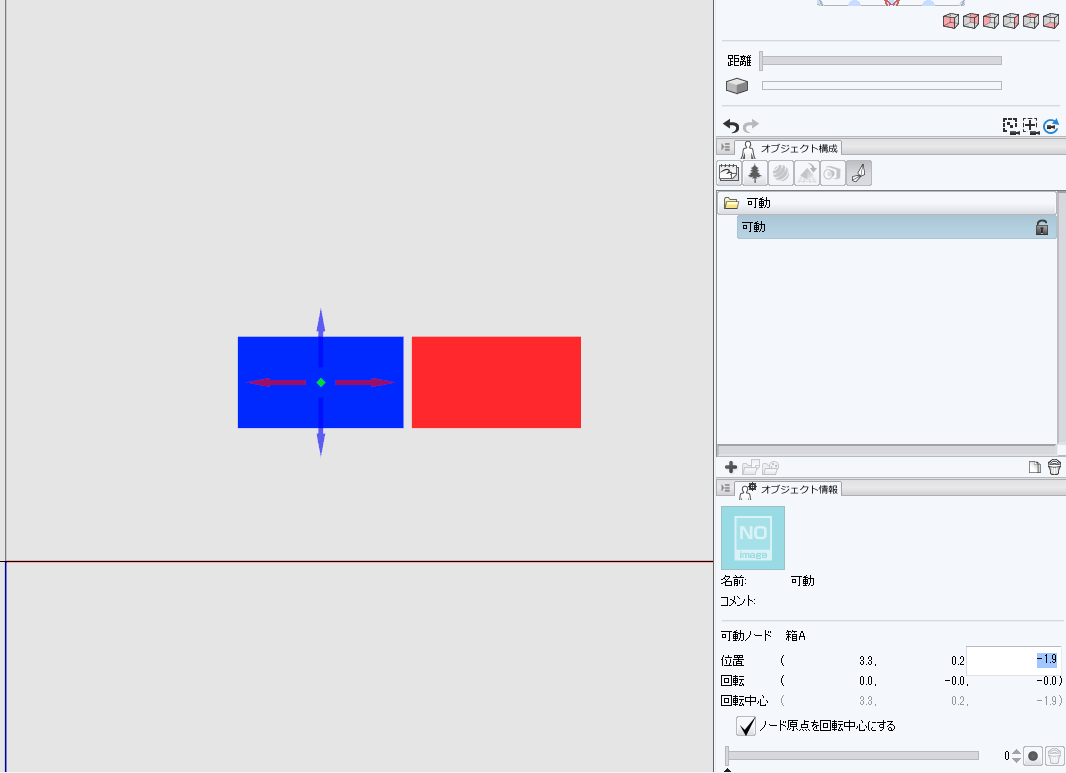Image resolution: width=1066 pixels, height=773 pixels.
Task: Click the position Y value 0.2
Action: [958, 661]
